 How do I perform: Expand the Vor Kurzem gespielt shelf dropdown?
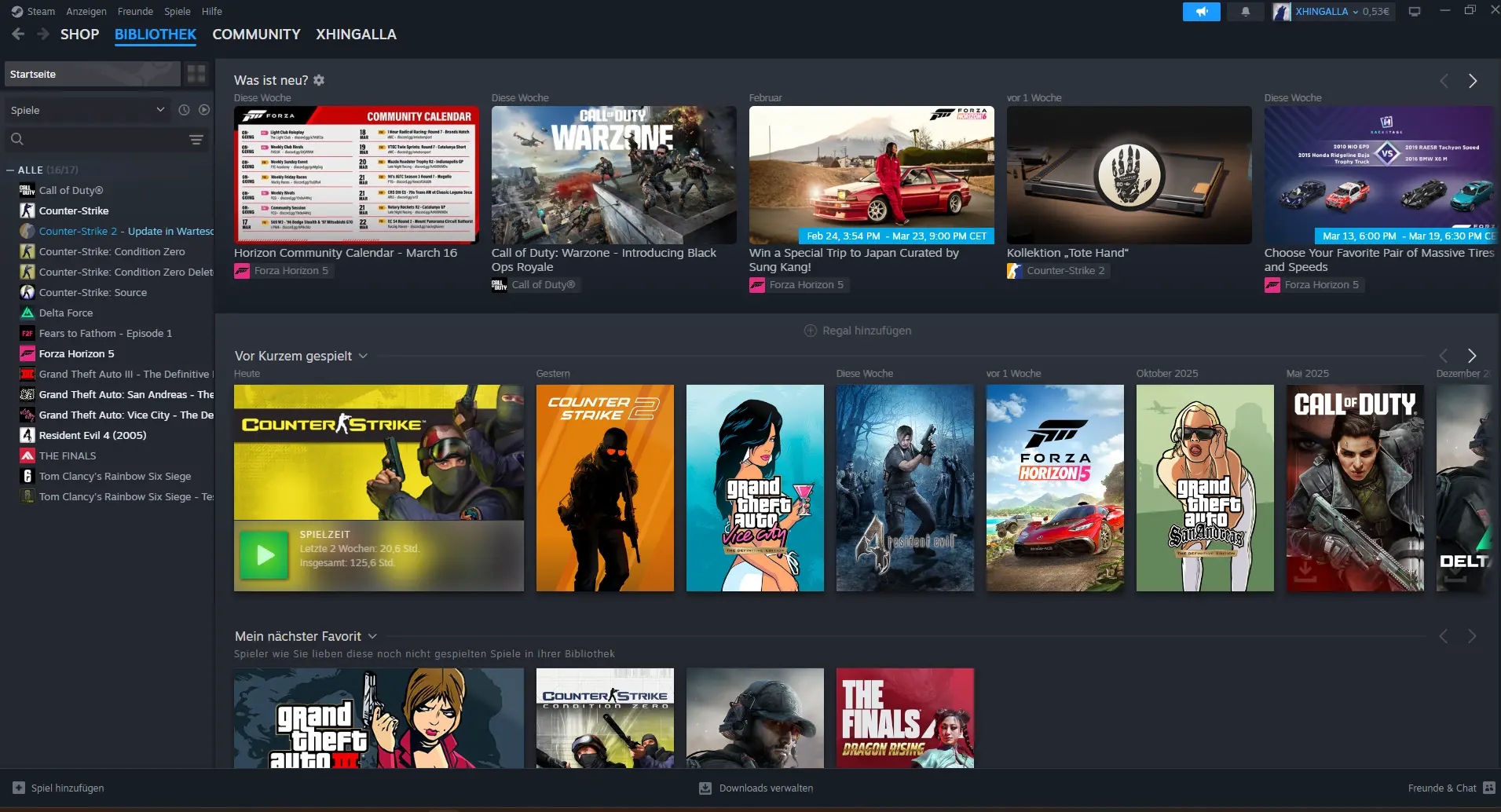point(363,356)
